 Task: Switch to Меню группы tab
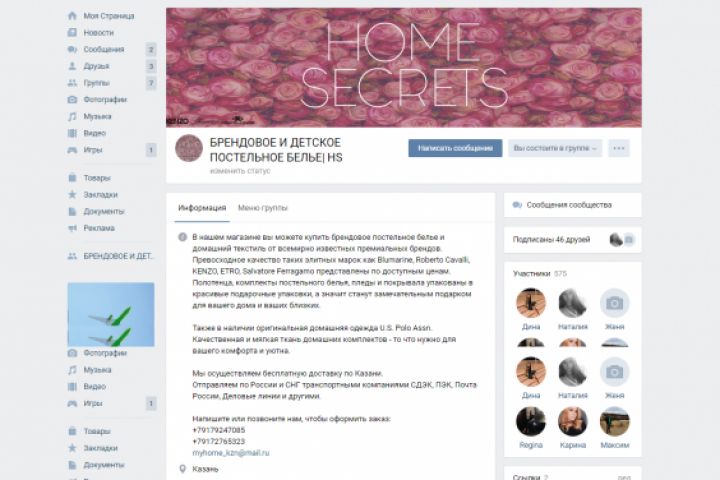(x=263, y=208)
